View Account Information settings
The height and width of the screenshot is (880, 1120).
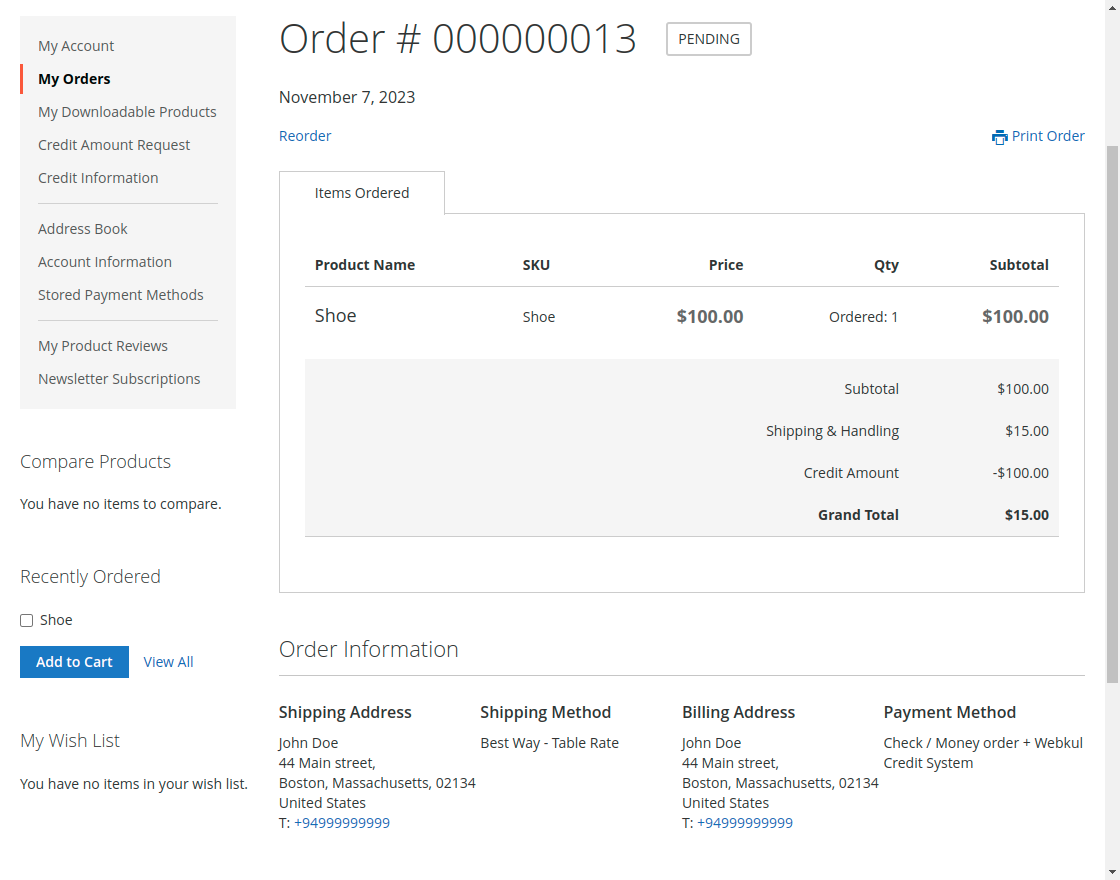point(105,261)
